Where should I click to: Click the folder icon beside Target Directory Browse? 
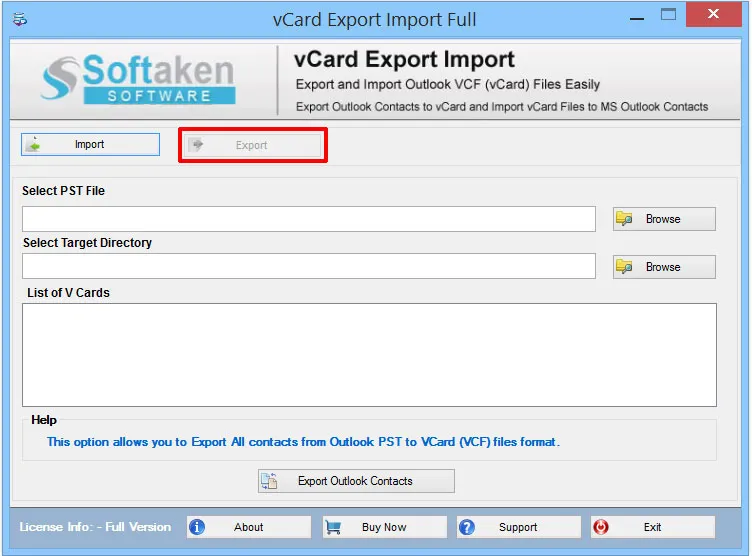coord(624,266)
